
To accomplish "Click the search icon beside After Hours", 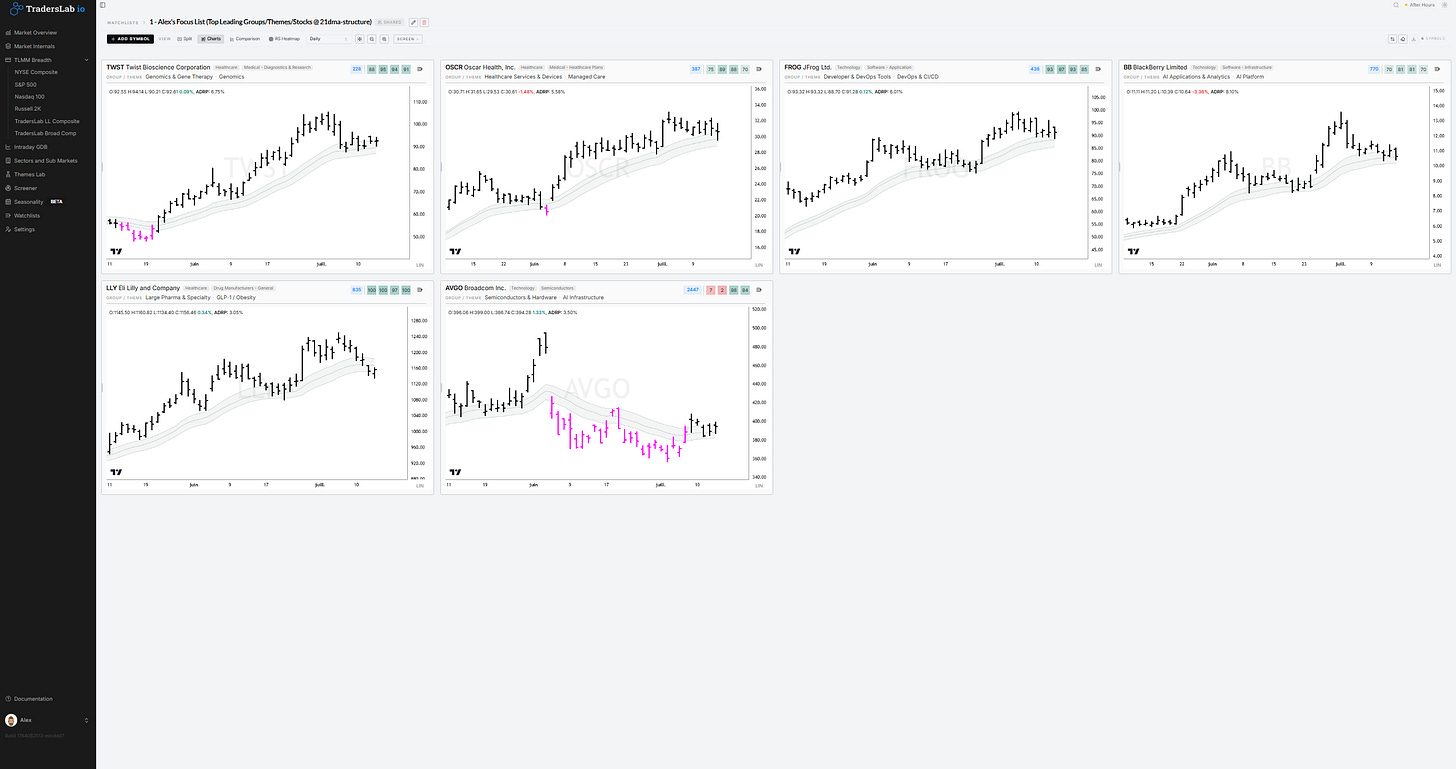I will pyautogui.click(x=1396, y=5).
